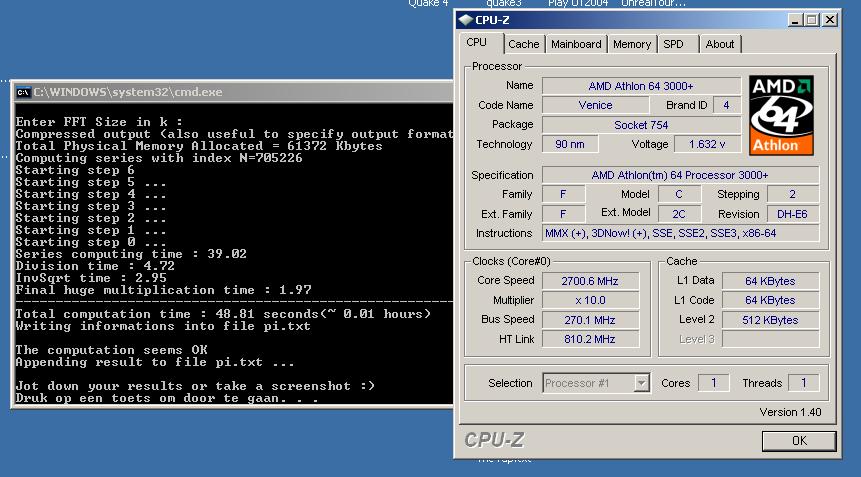
Task: Click the Total computation time line in cmd
Action: (x=223, y=314)
